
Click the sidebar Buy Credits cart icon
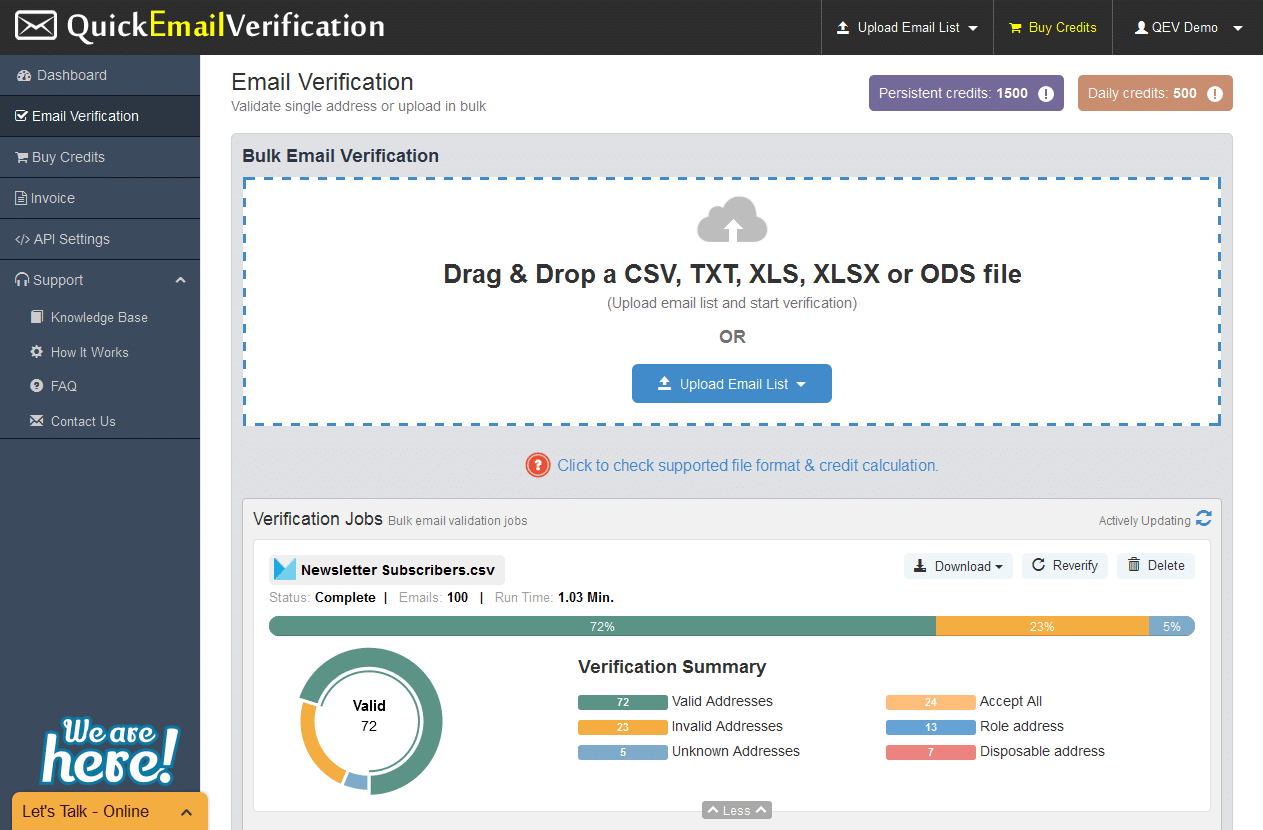[x=21, y=157]
